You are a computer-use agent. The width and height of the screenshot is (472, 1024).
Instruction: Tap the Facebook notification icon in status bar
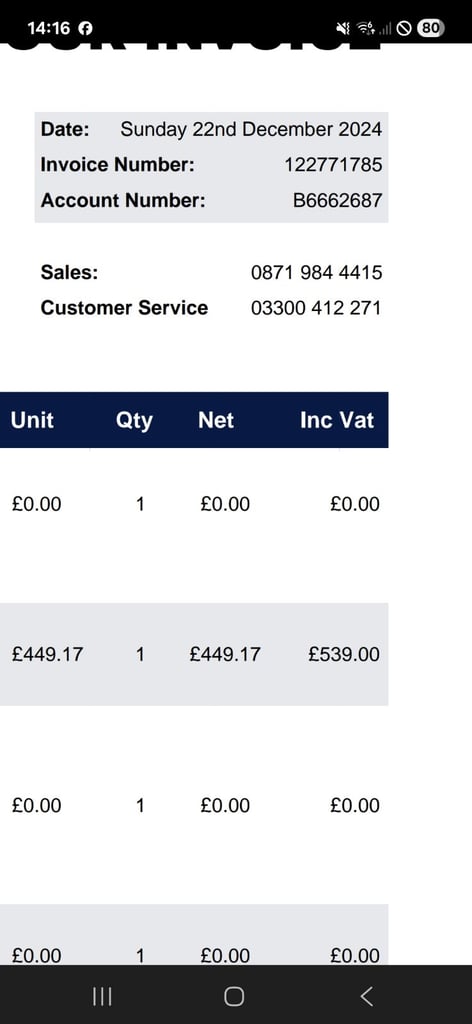click(x=86, y=28)
